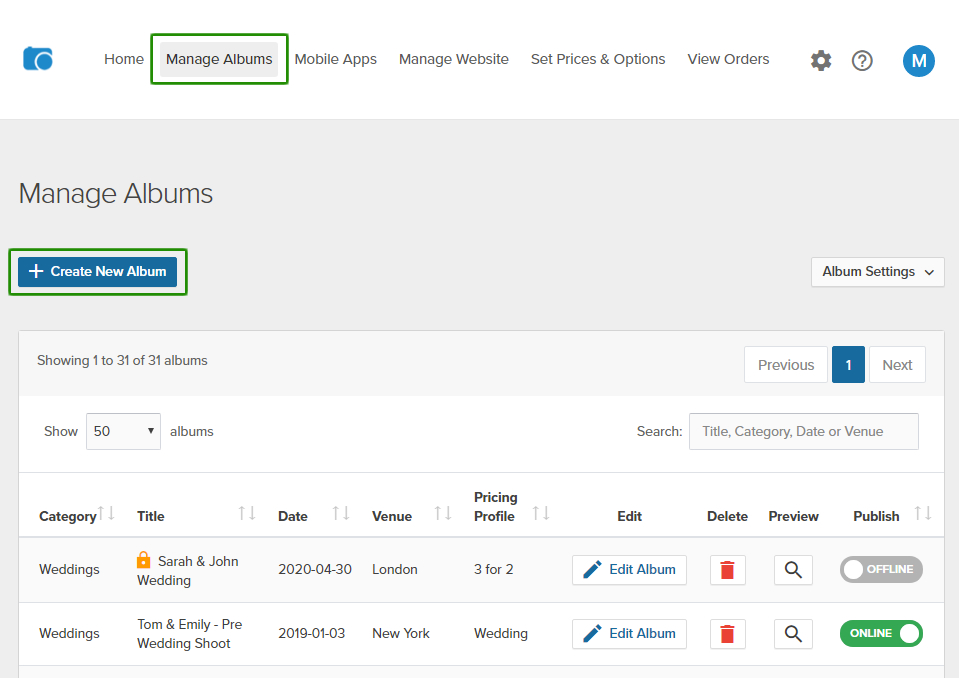Open the user profile avatar M
959x678 pixels.
point(918,60)
